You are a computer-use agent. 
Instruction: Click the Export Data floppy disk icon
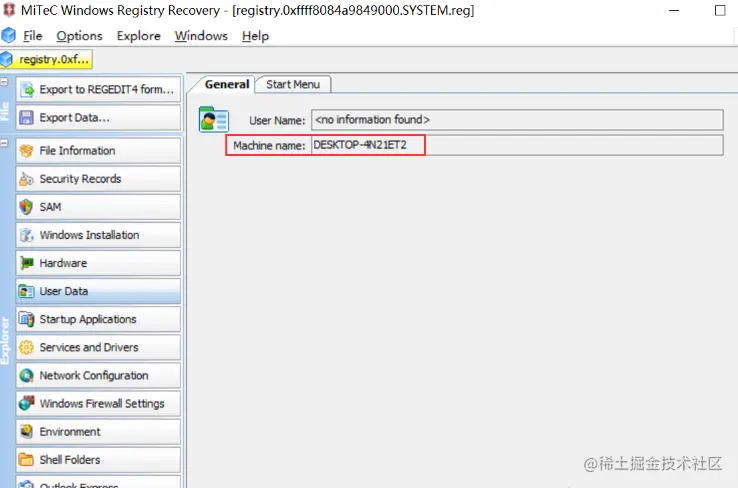pos(26,118)
